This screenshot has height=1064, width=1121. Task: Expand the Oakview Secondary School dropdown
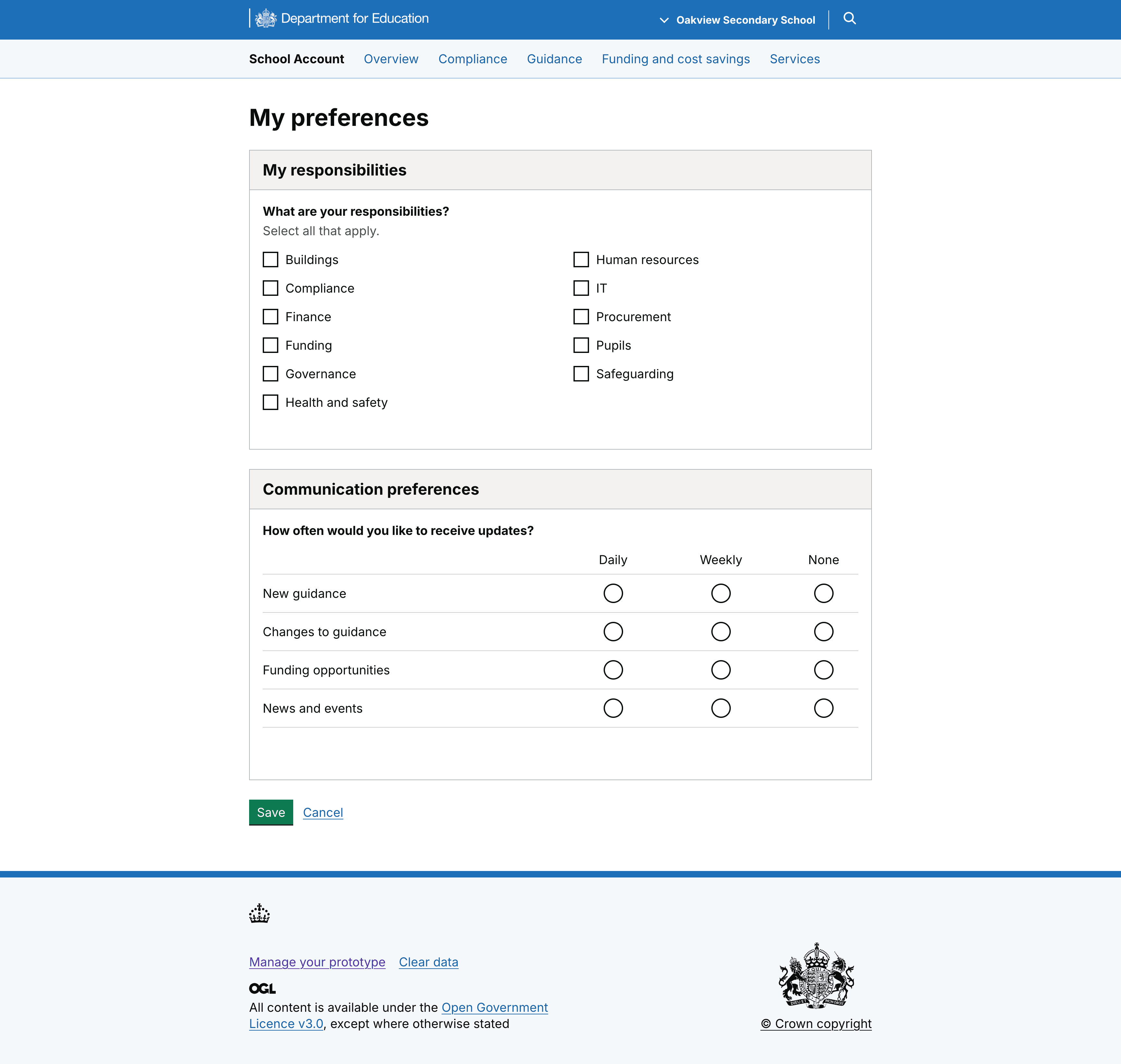click(737, 20)
